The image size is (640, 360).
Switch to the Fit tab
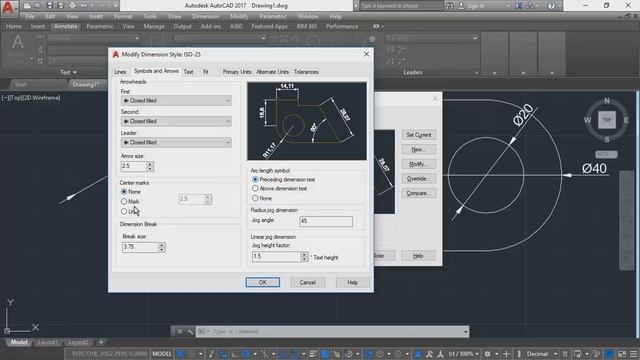[x=206, y=72]
